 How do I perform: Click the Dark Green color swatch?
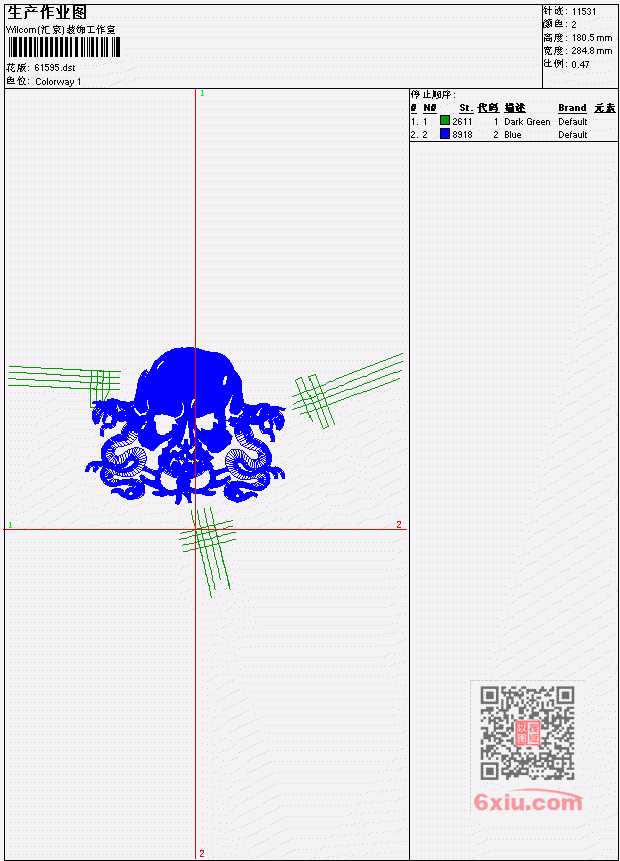pyautogui.click(x=445, y=120)
